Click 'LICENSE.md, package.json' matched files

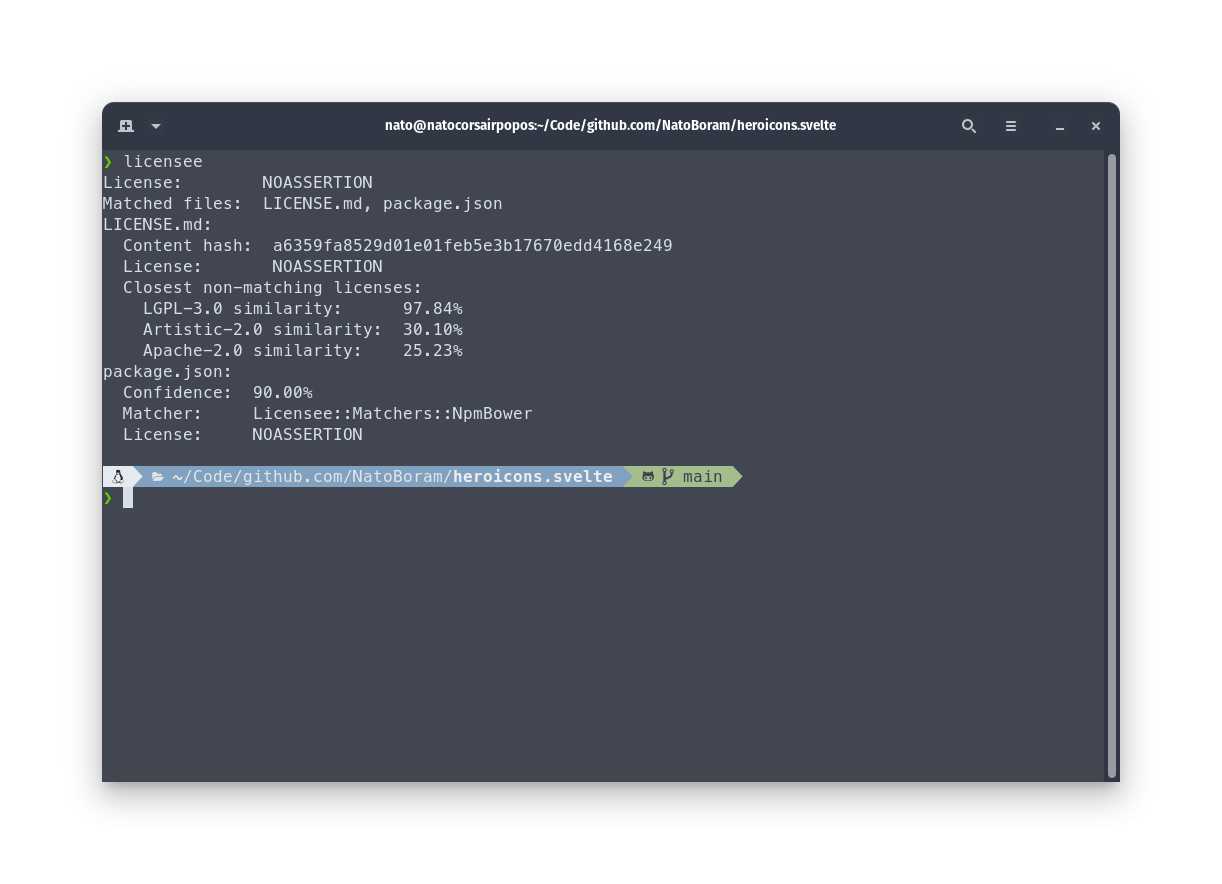pyautogui.click(x=383, y=204)
